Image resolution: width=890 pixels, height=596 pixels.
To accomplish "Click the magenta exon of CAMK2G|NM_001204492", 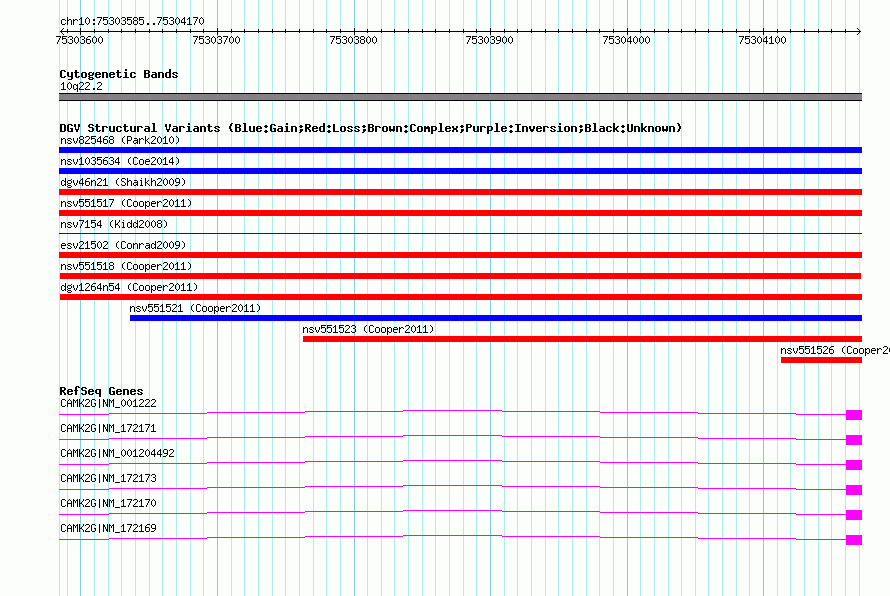I will 854,465.
